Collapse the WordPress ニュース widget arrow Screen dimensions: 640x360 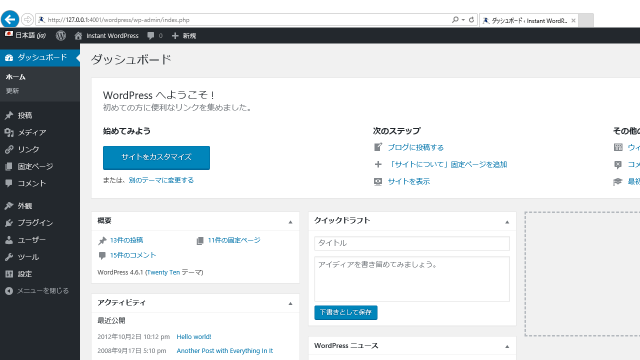coord(507,347)
